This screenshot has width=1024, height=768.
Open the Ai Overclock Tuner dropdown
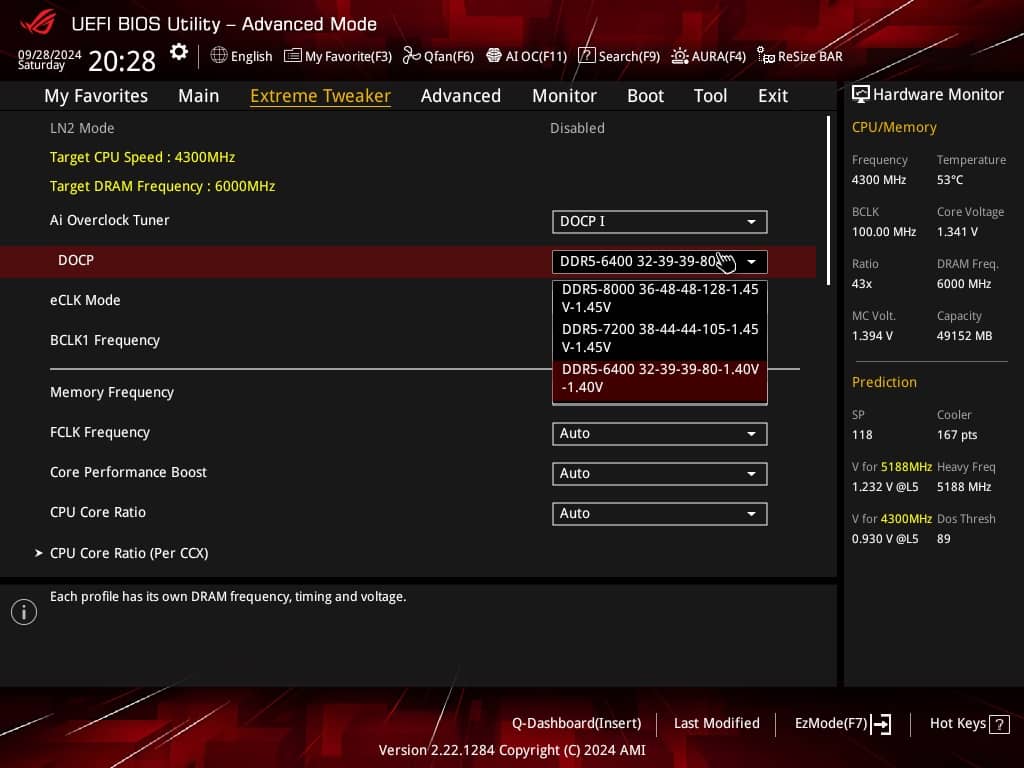point(660,221)
